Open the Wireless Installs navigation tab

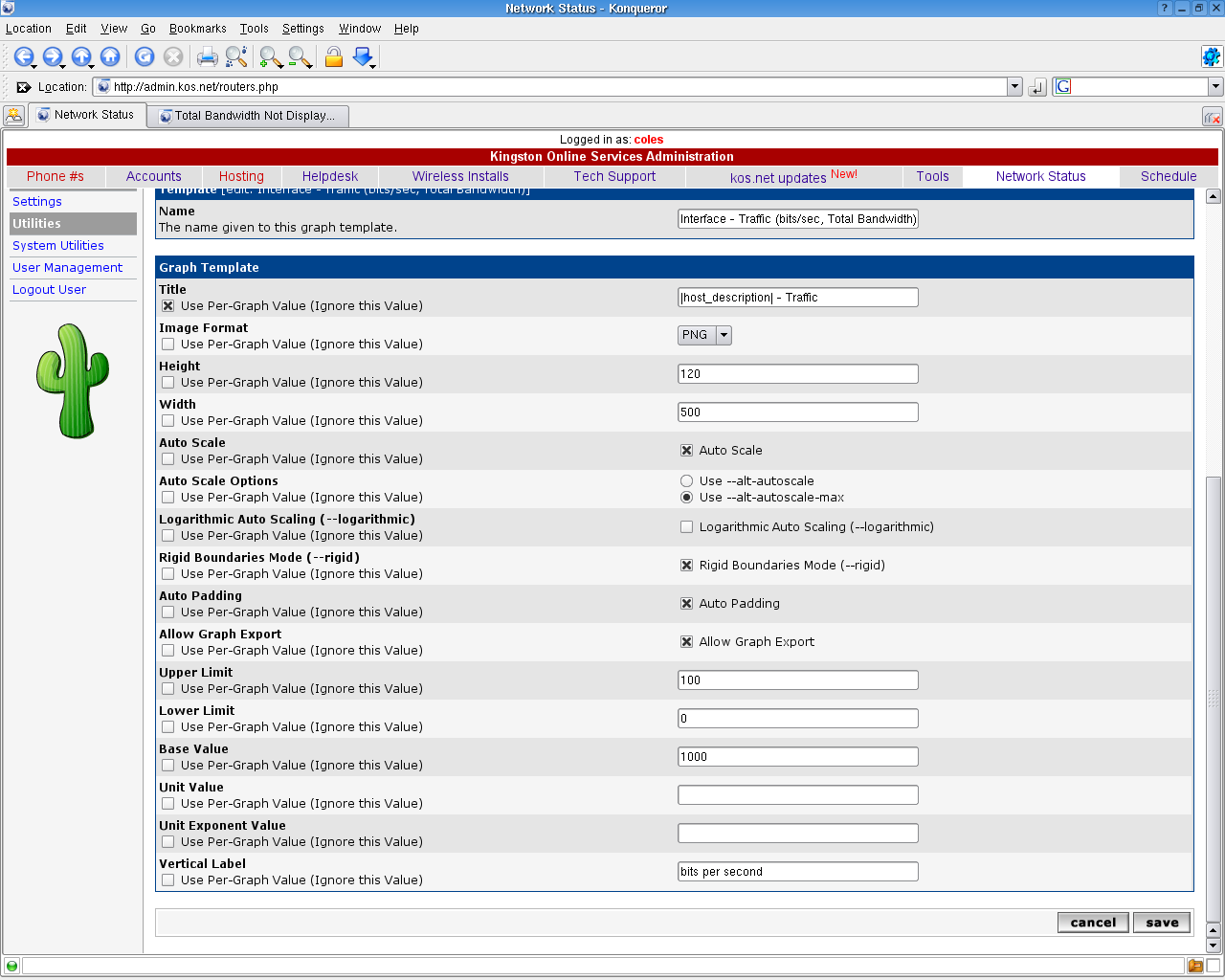tap(460, 176)
